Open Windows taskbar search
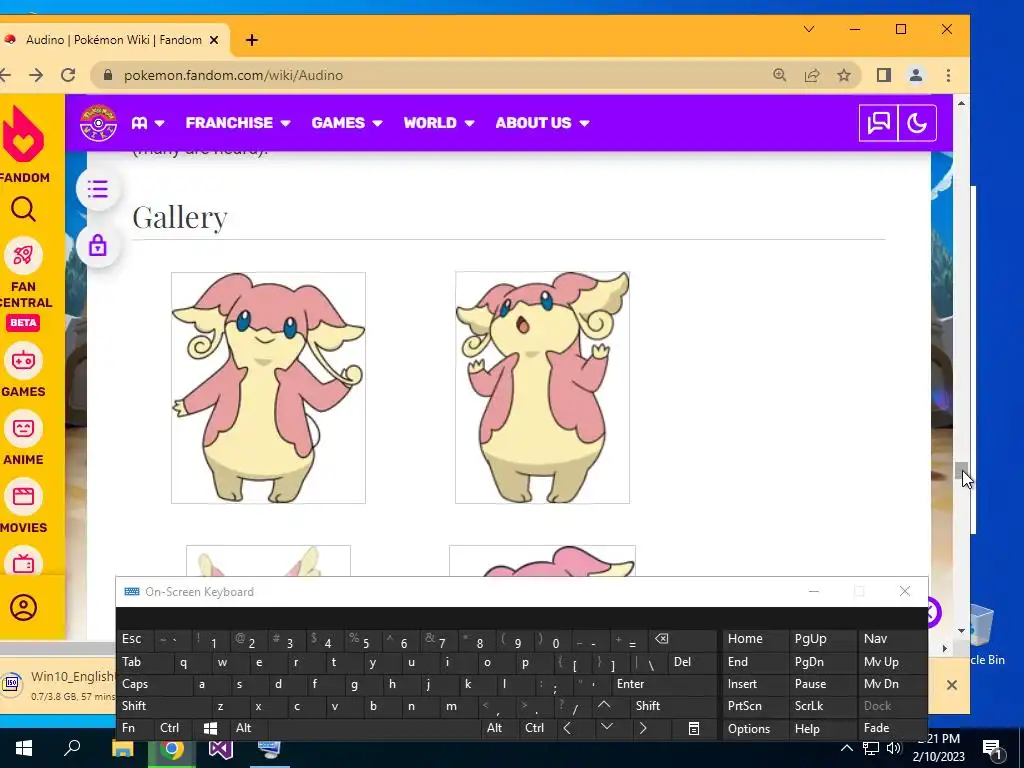Screen dimensions: 1024x768 (72, 748)
